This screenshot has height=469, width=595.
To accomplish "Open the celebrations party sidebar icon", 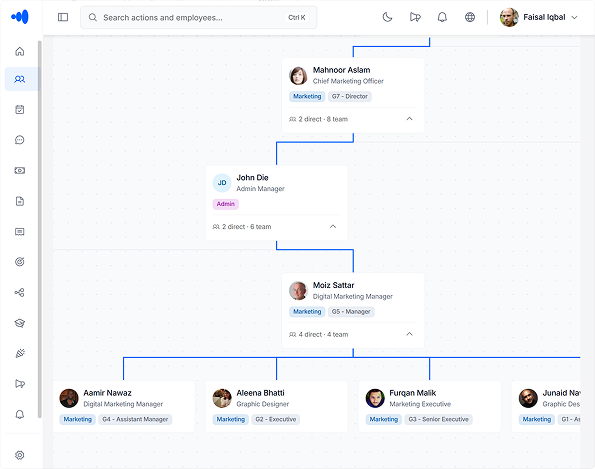I will tap(20, 353).
